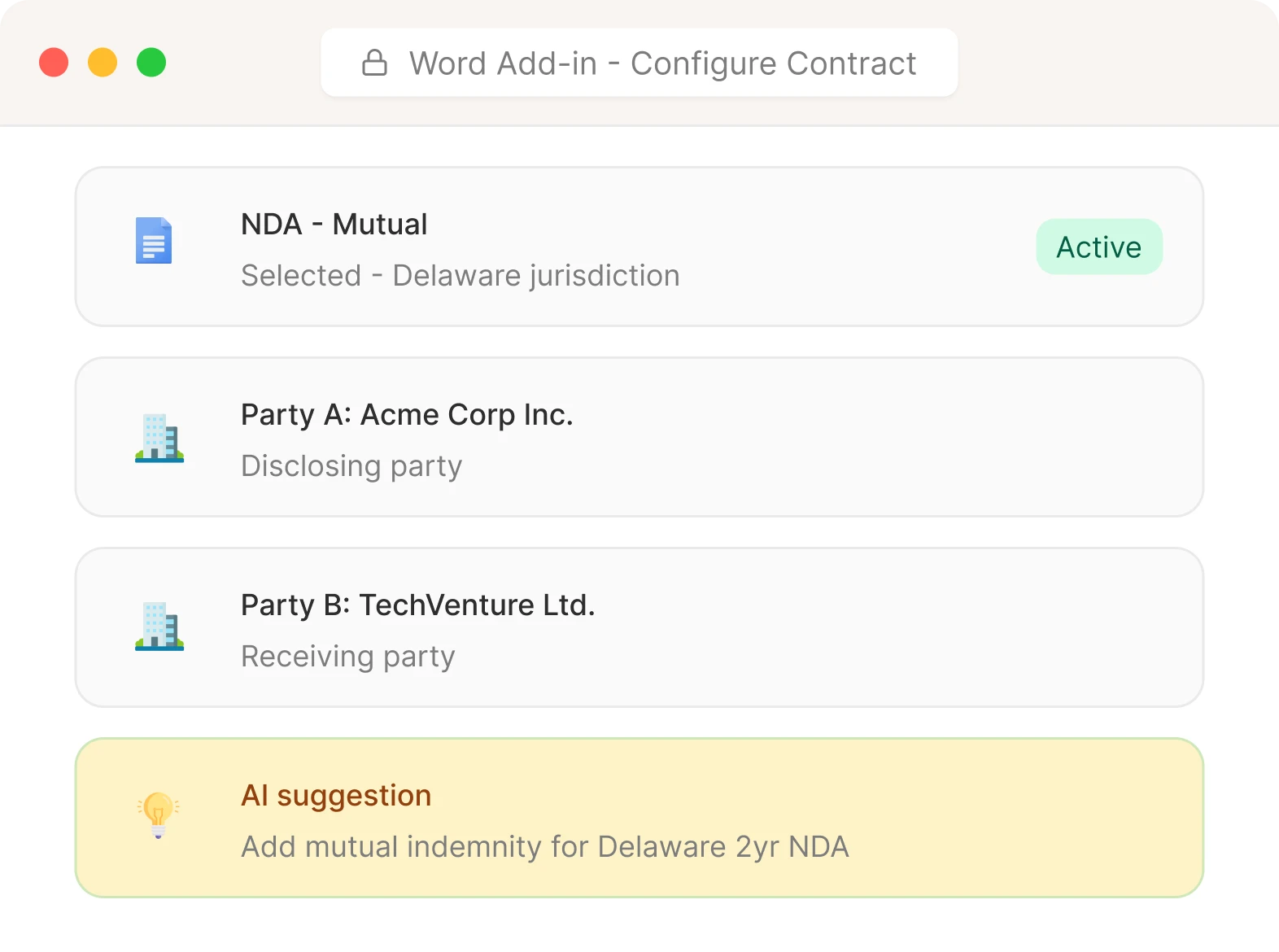Click the lock icon in the title bar

click(374, 62)
